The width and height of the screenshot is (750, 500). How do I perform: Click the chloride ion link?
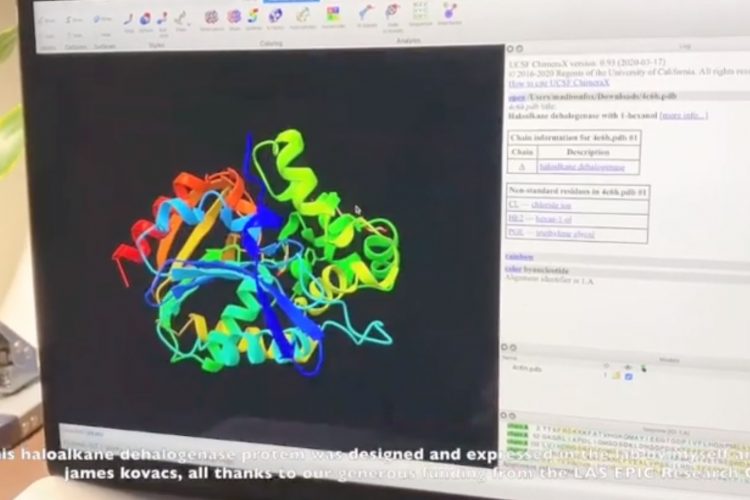(551, 205)
